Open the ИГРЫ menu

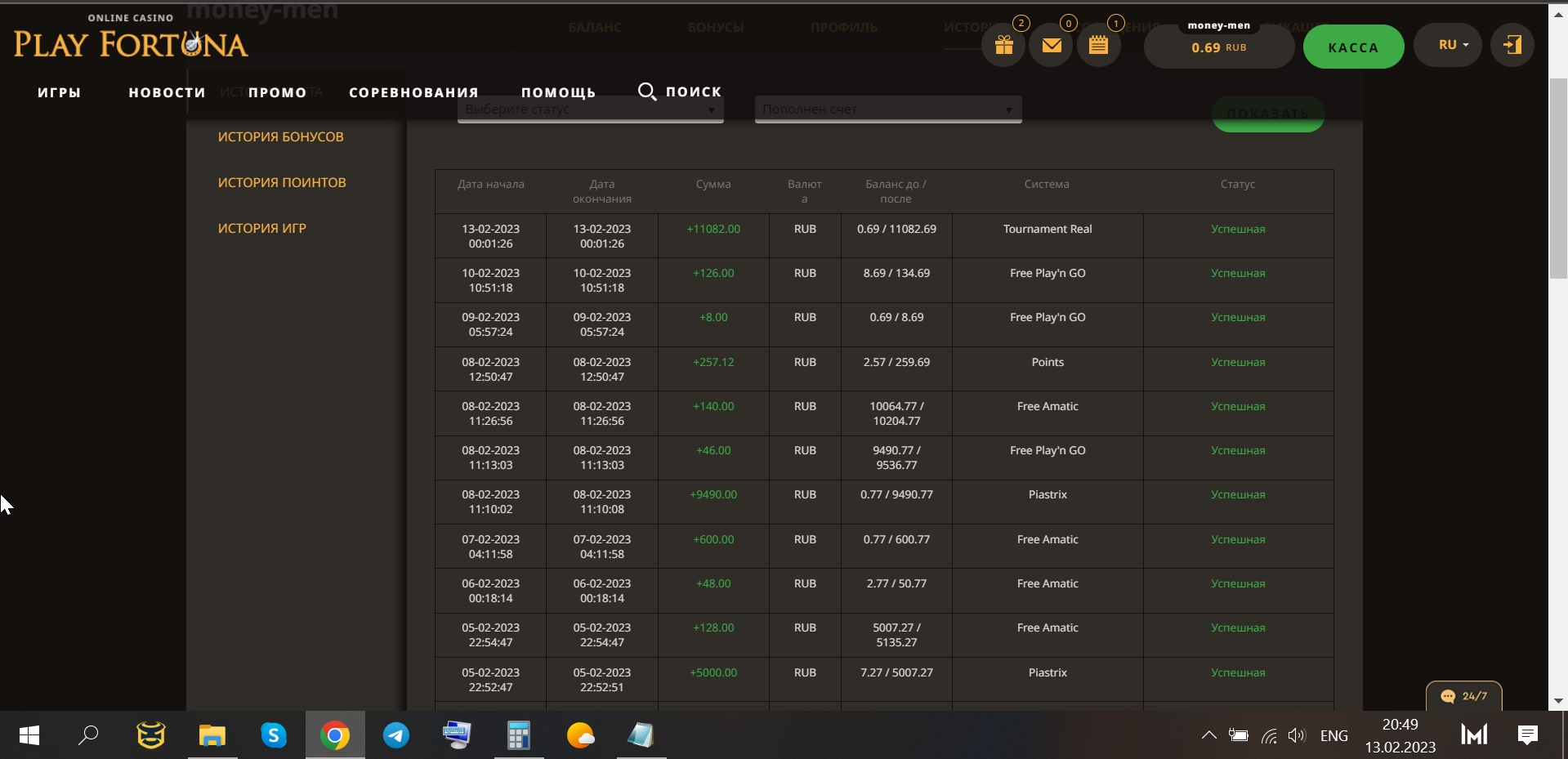pyautogui.click(x=60, y=92)
